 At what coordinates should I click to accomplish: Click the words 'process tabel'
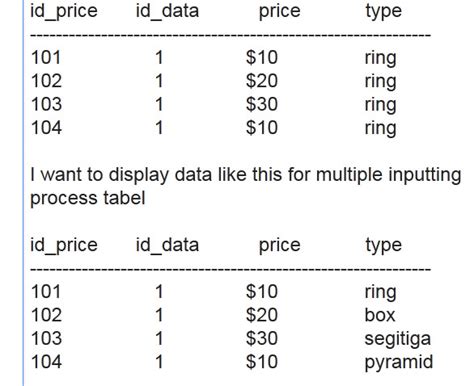(88, 199)
